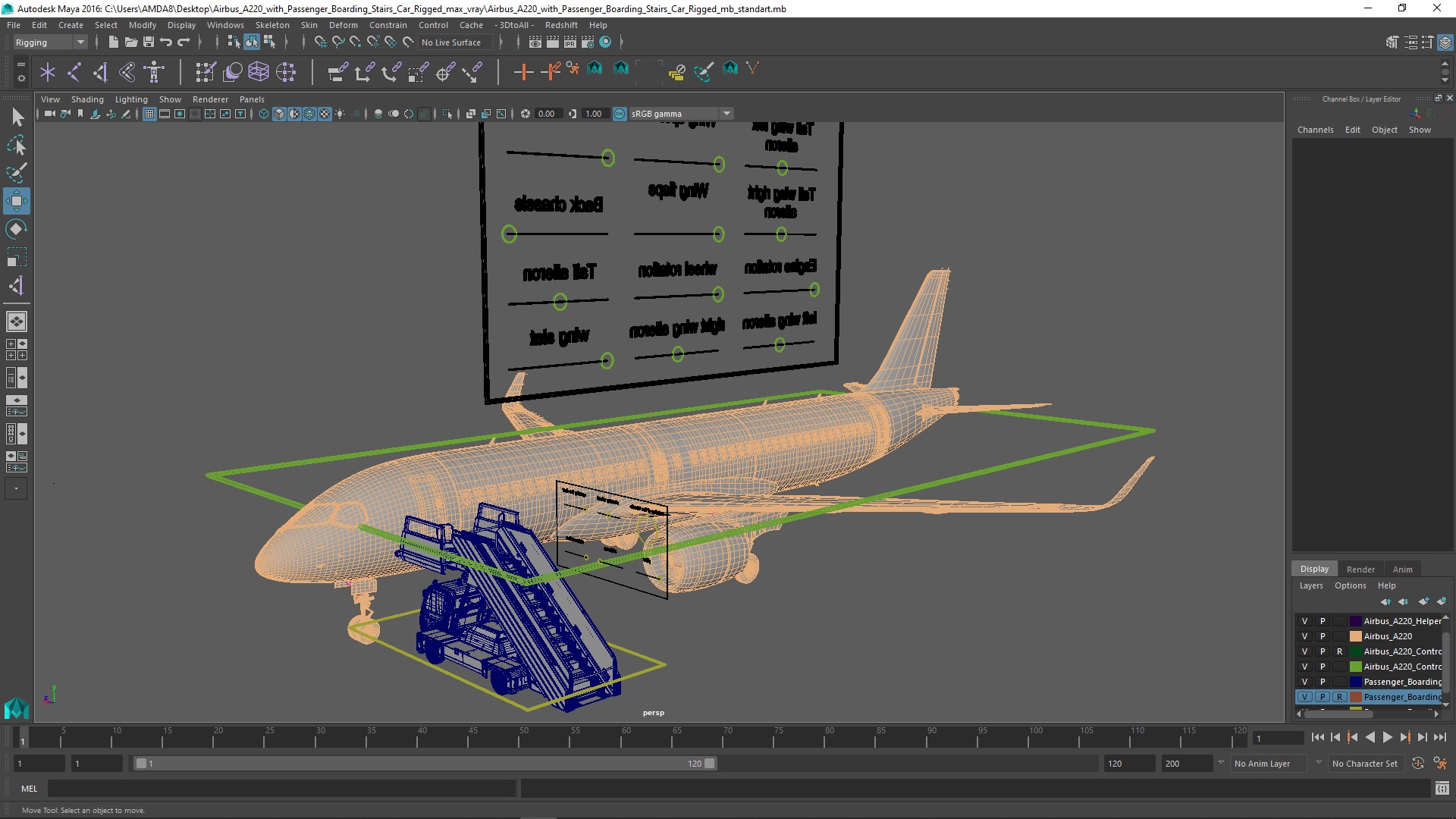Open animation preferences running-figure icon

pyautogui.click(x=1440, y=764)
